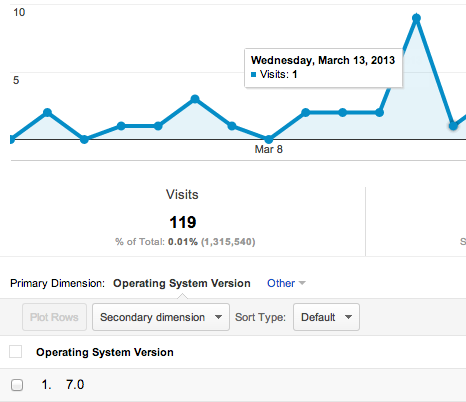This screenshot has height=402, width=466.
Task: Click the Sort Type dropdown arrow icon
Action: [348, 317]
